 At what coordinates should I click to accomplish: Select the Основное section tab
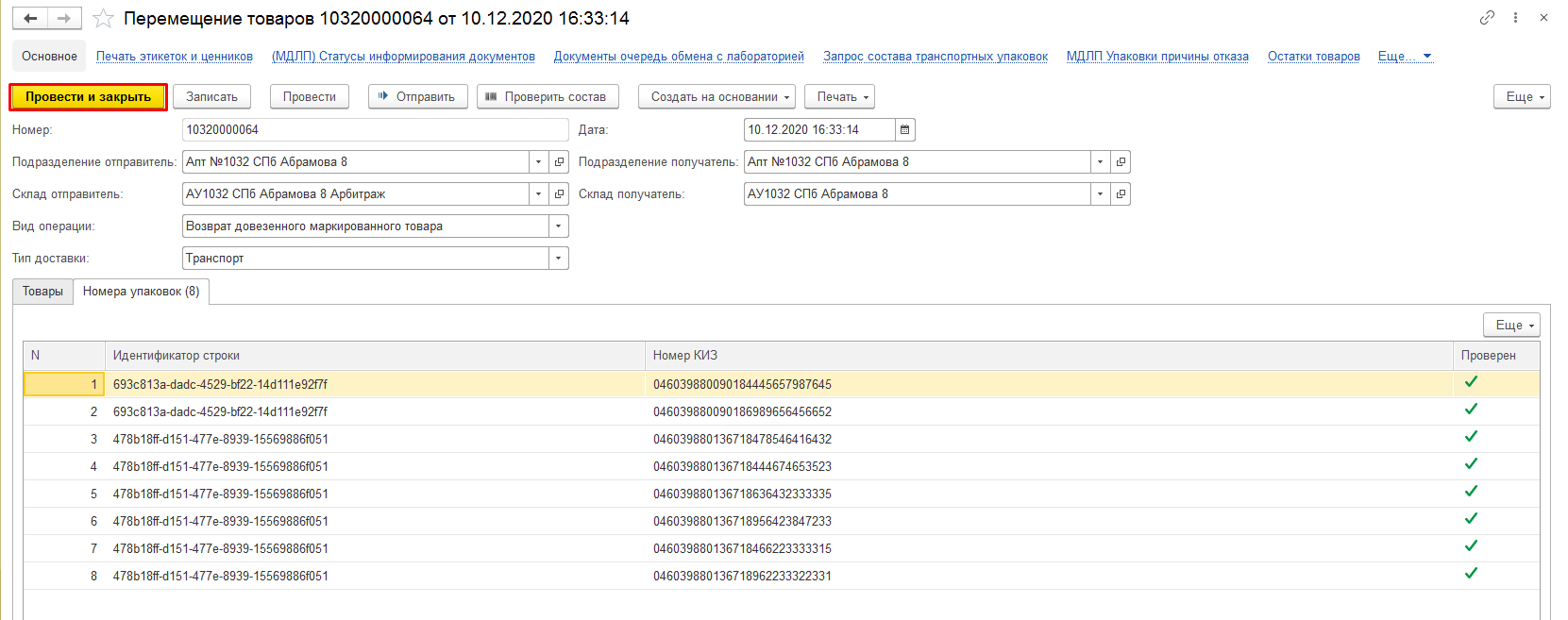(x=49, y=57)
